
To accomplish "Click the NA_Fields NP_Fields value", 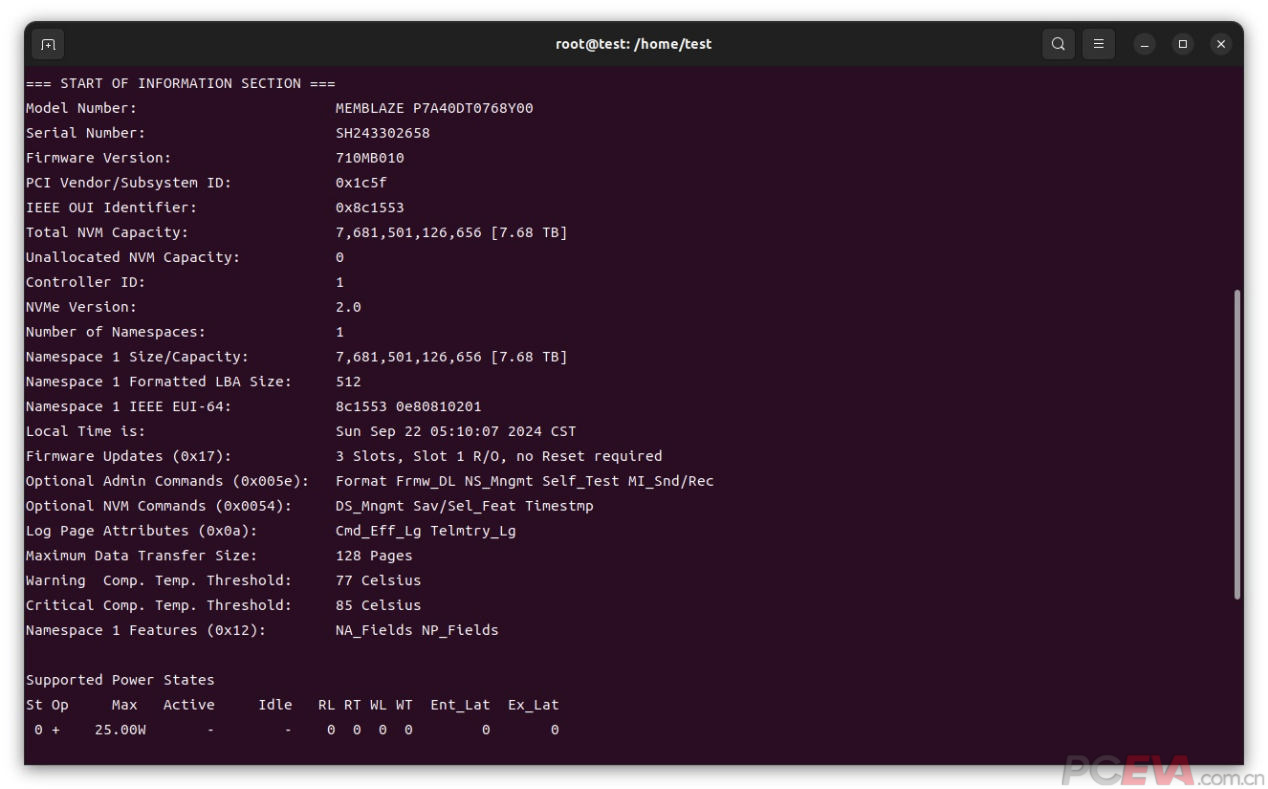I will (417, 630).
